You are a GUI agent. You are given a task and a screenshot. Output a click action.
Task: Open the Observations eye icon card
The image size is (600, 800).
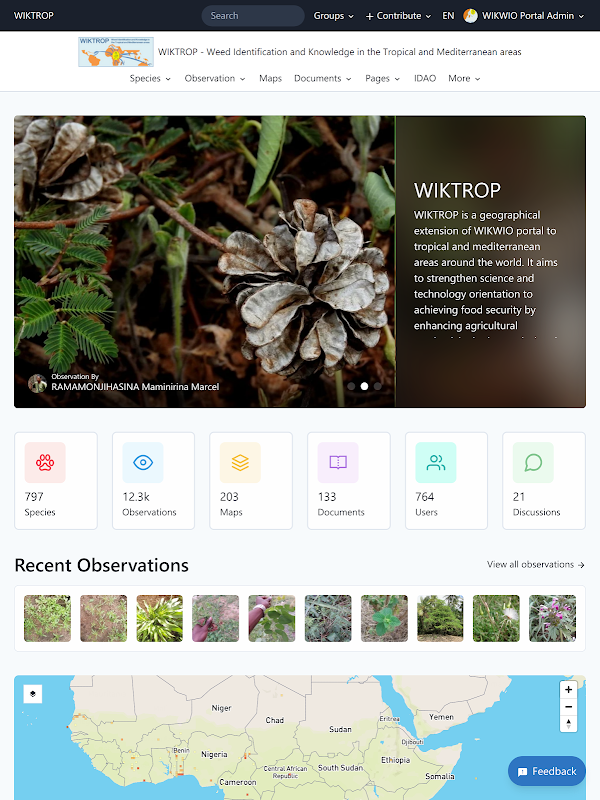[153, 481]
